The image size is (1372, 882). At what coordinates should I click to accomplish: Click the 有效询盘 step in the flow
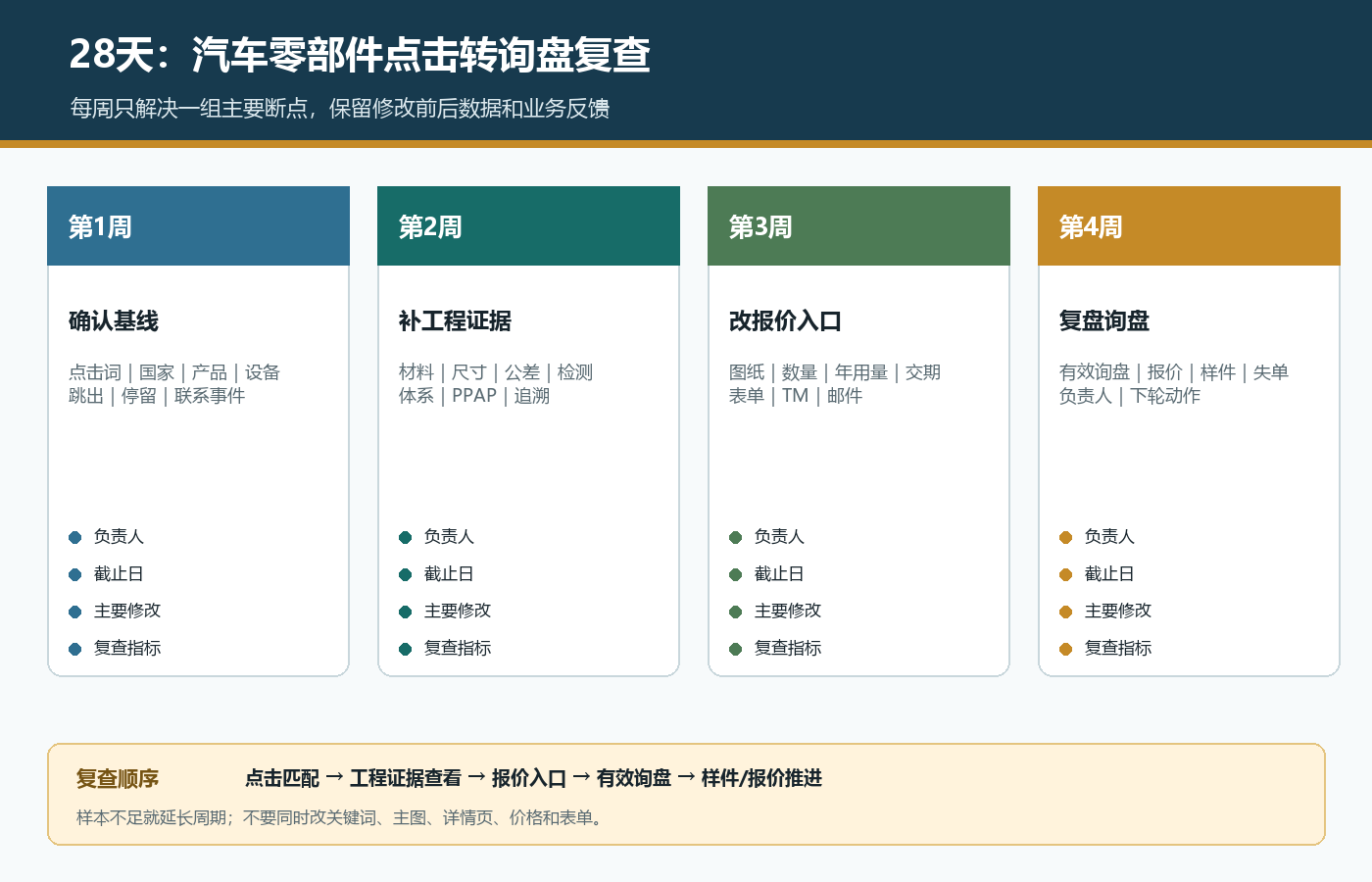(634, 778)
